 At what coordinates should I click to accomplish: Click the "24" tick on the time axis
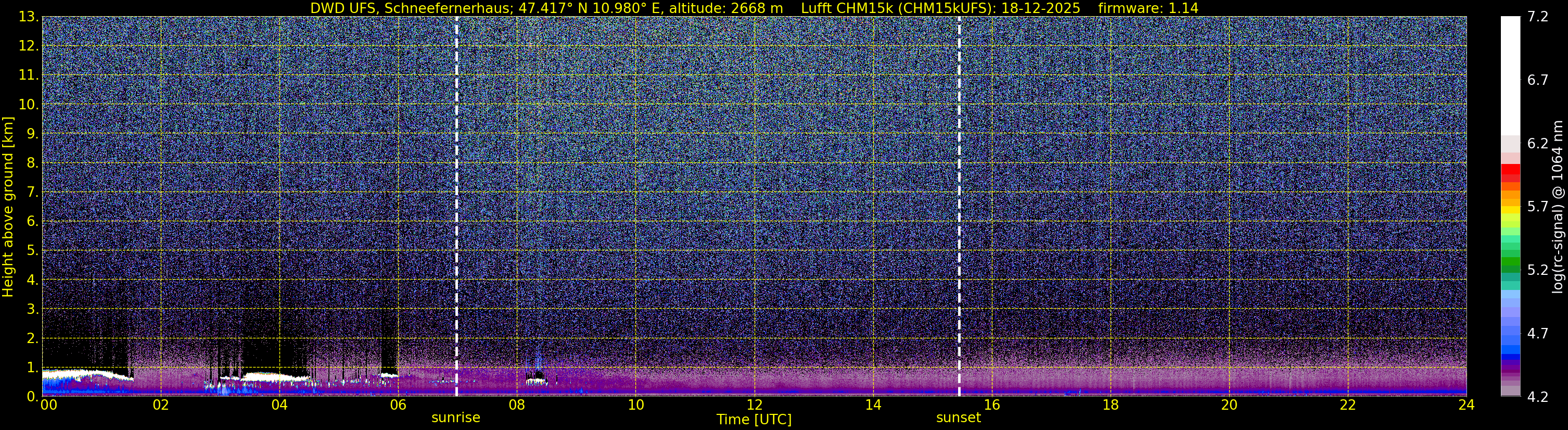tap(1467, 405)
